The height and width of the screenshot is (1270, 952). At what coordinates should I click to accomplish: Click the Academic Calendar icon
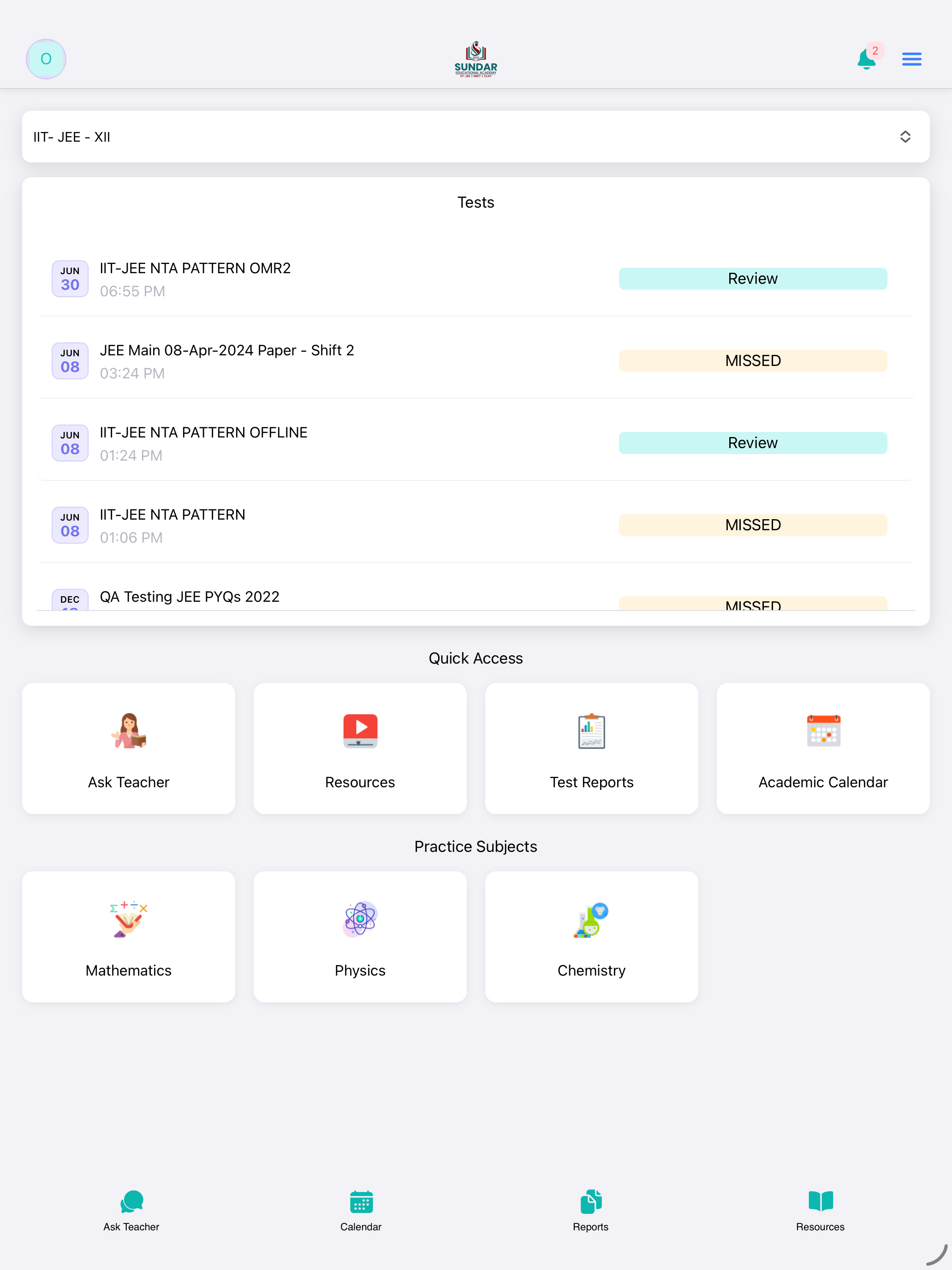coord(823,731)
